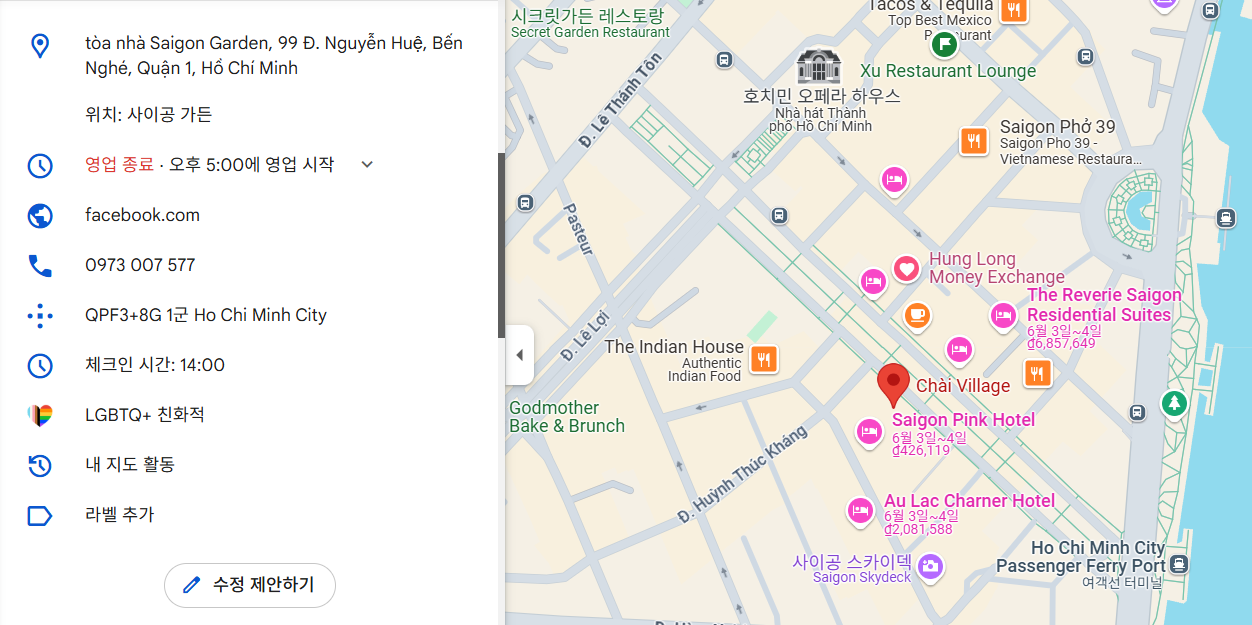
Task: Click the plus code dots icon
Action: click(40, 315)
